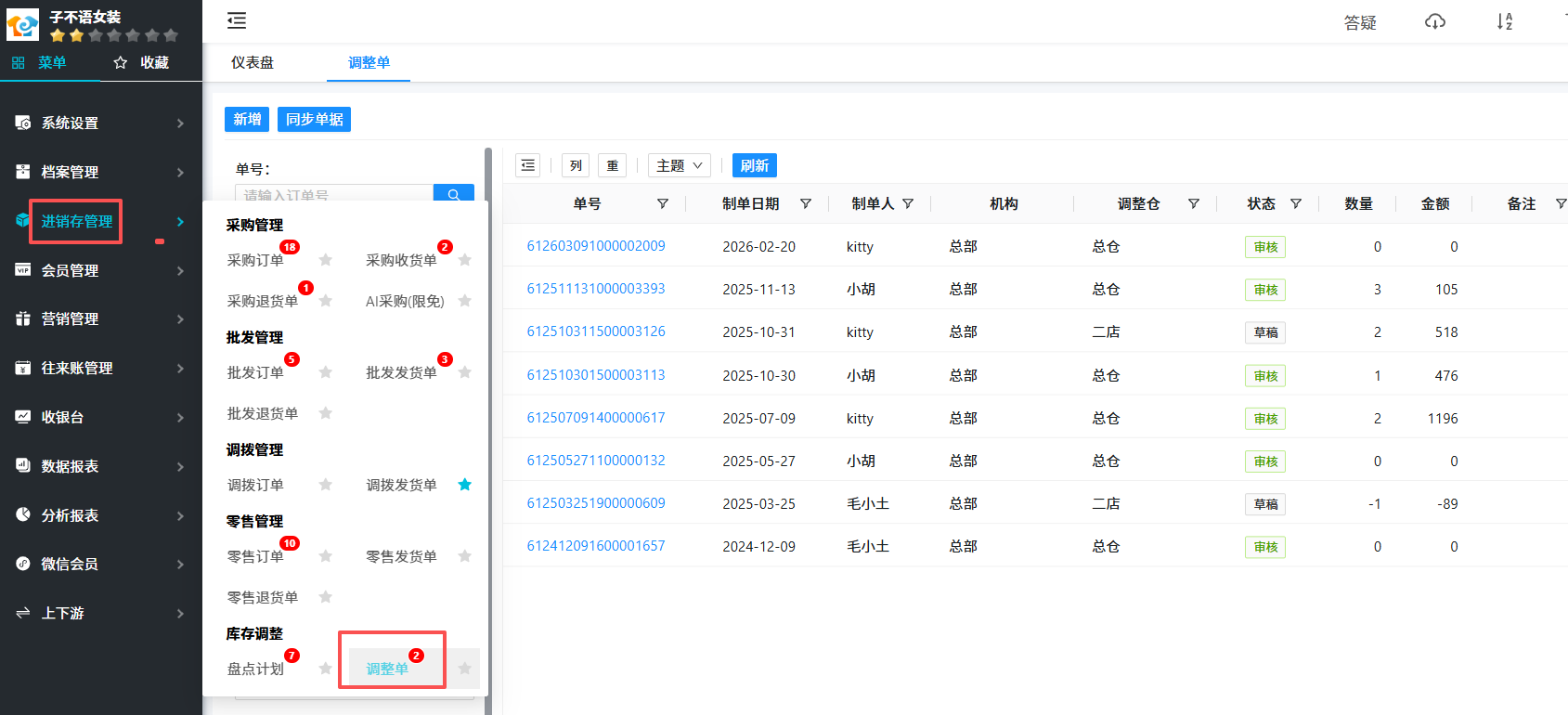This screenshot has height=715, width=1568.
Task: Switch to 仪表盘 tab
Action: point(253,62)
